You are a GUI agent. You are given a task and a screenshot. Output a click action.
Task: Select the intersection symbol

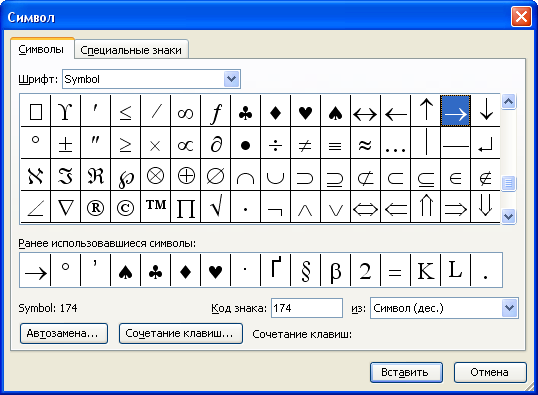click(246, 175)
